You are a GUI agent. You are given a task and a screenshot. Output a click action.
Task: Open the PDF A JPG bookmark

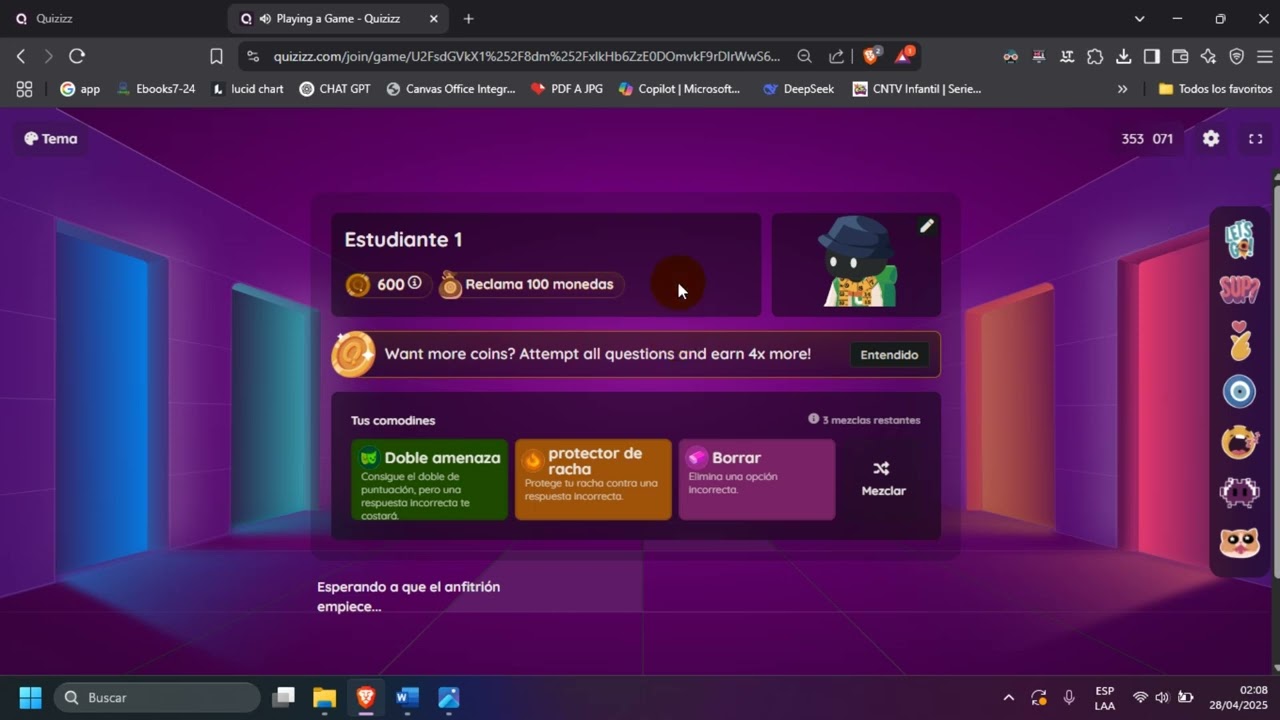567,89
